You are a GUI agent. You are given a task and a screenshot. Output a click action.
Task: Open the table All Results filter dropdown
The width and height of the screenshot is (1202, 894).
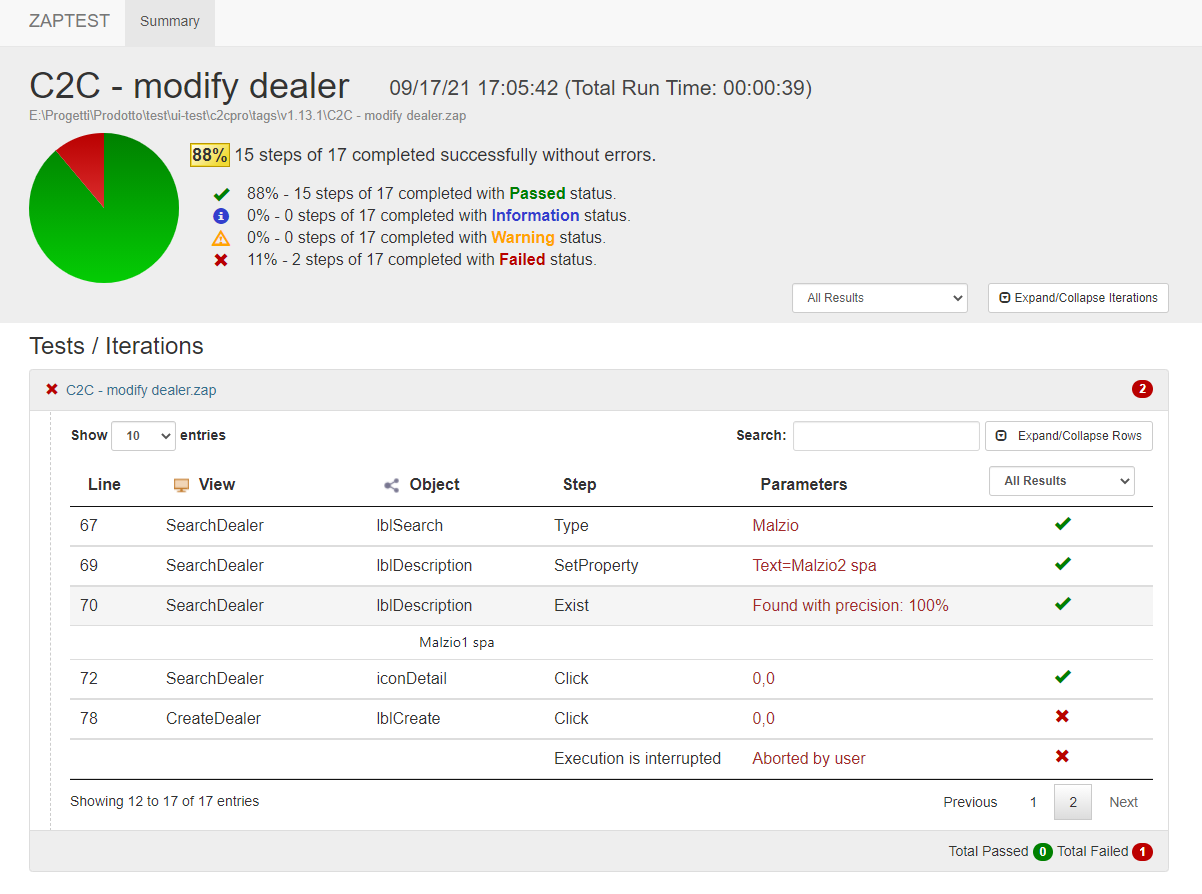1062,481
